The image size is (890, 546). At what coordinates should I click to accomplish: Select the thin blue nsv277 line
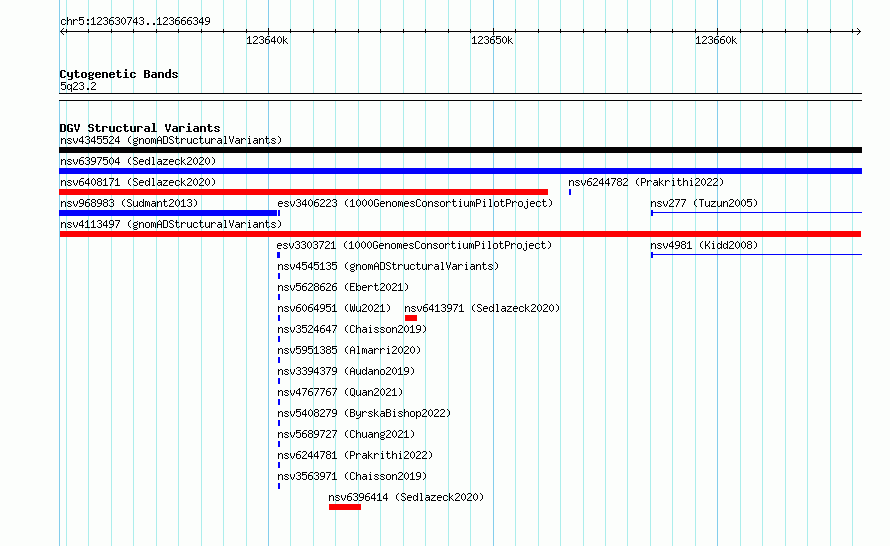point(757,213)
